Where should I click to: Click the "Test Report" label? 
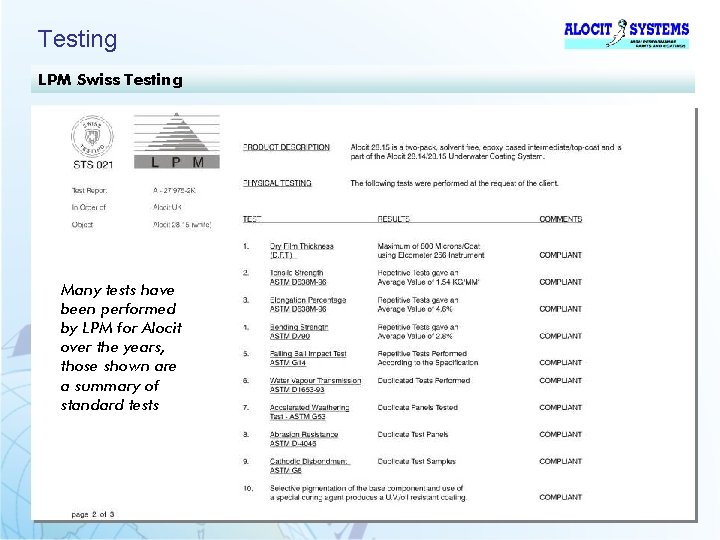(x=89, y=190)
